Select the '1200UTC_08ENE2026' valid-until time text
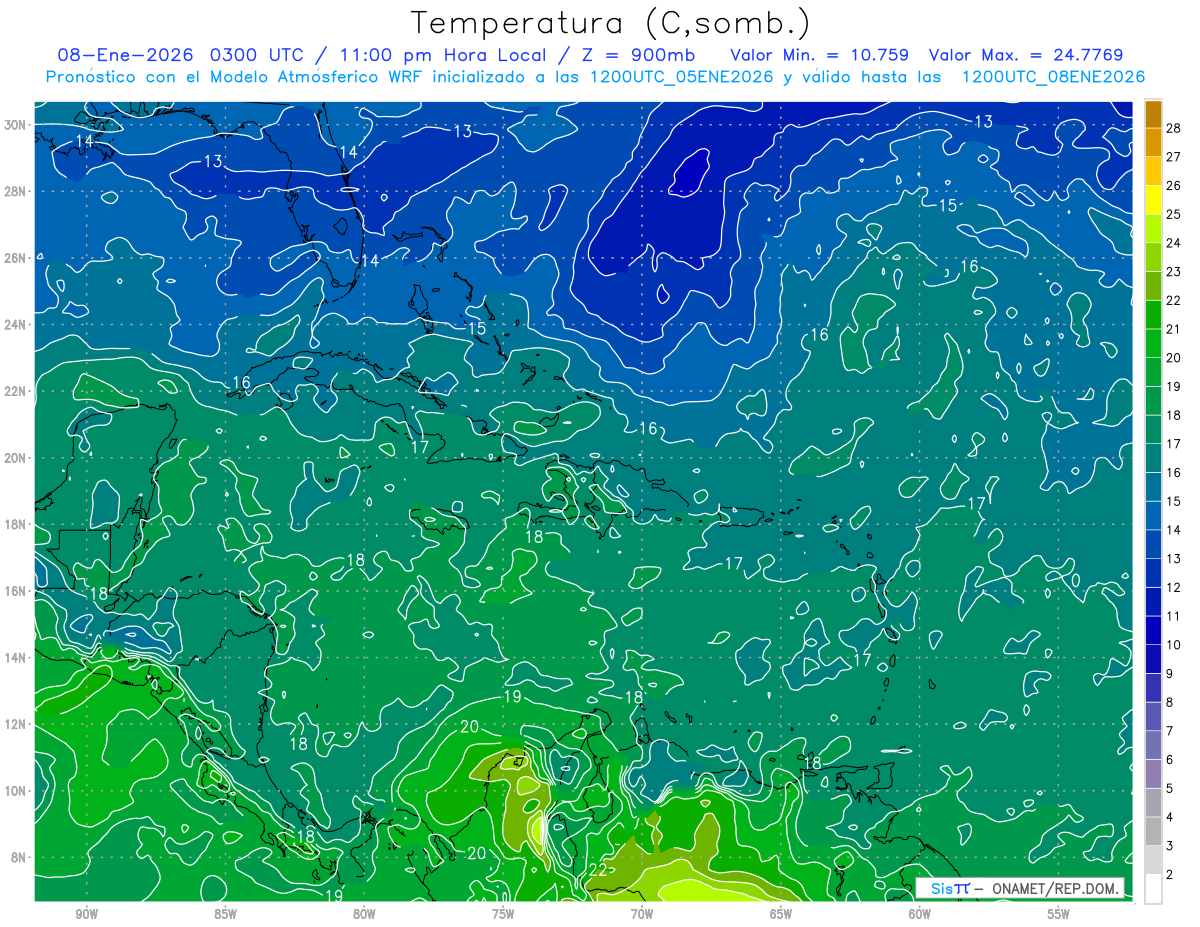Screen dimensions: 1200x927 click(x=1054, y=77)
